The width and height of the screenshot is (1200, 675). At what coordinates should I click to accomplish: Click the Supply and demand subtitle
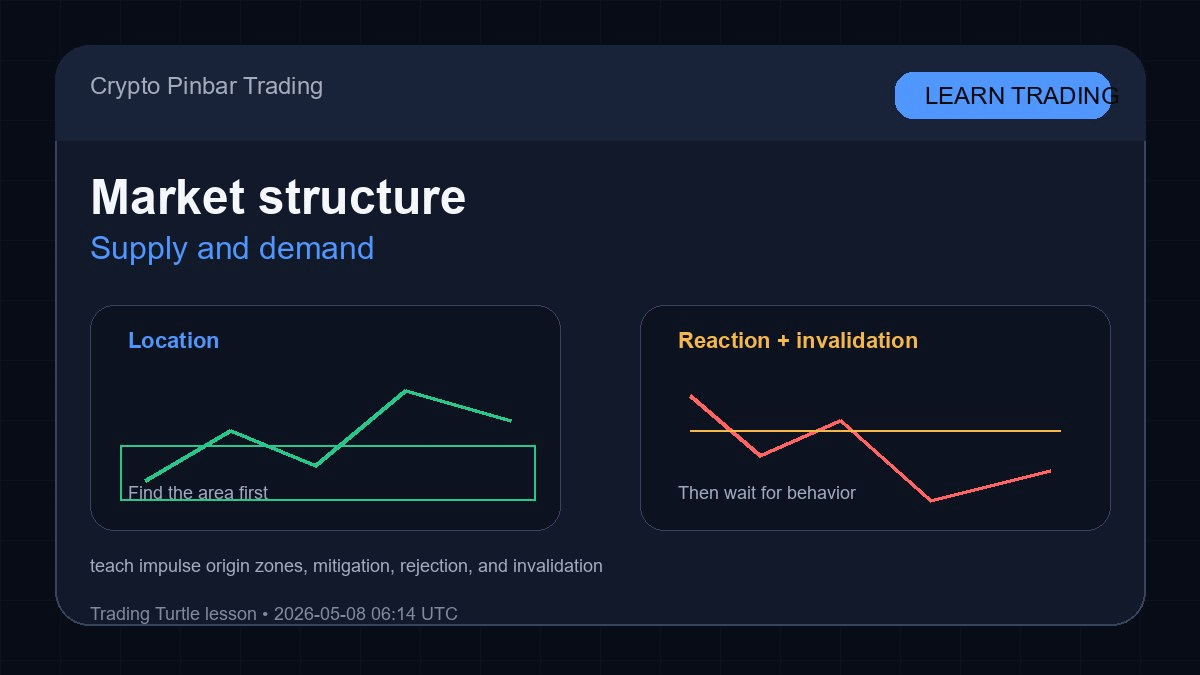click(x=232, y=248)
